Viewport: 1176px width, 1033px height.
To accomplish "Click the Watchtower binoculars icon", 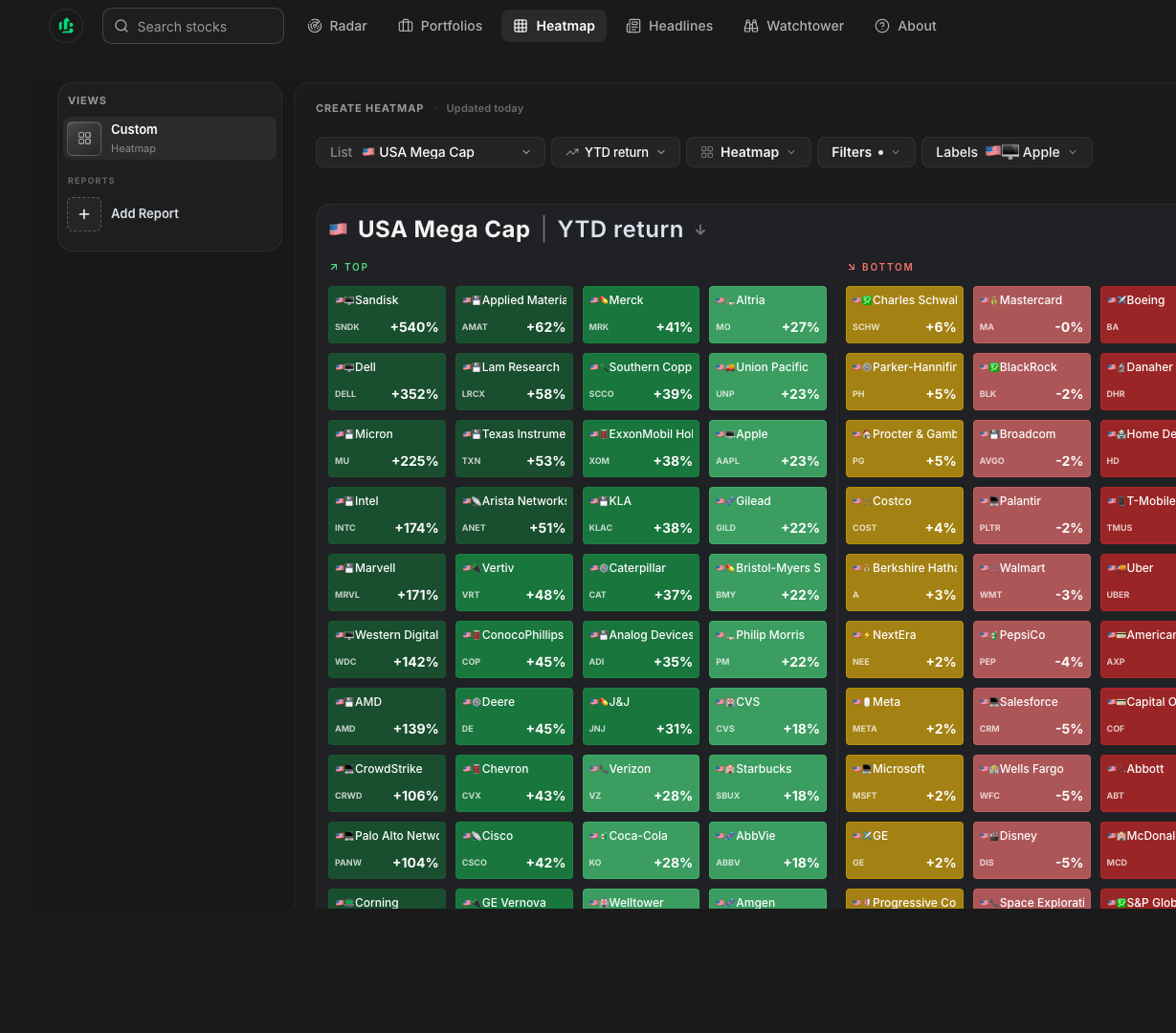I will pyautogui.click(x=751, y=26).
